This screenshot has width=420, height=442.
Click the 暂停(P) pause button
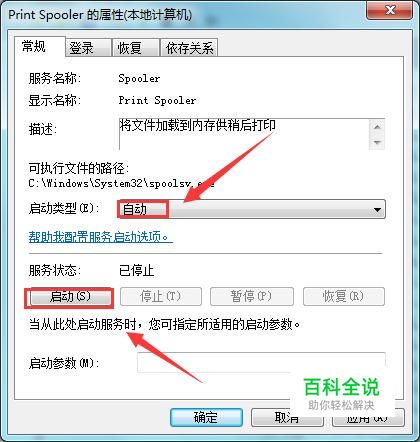click(252, 296)
